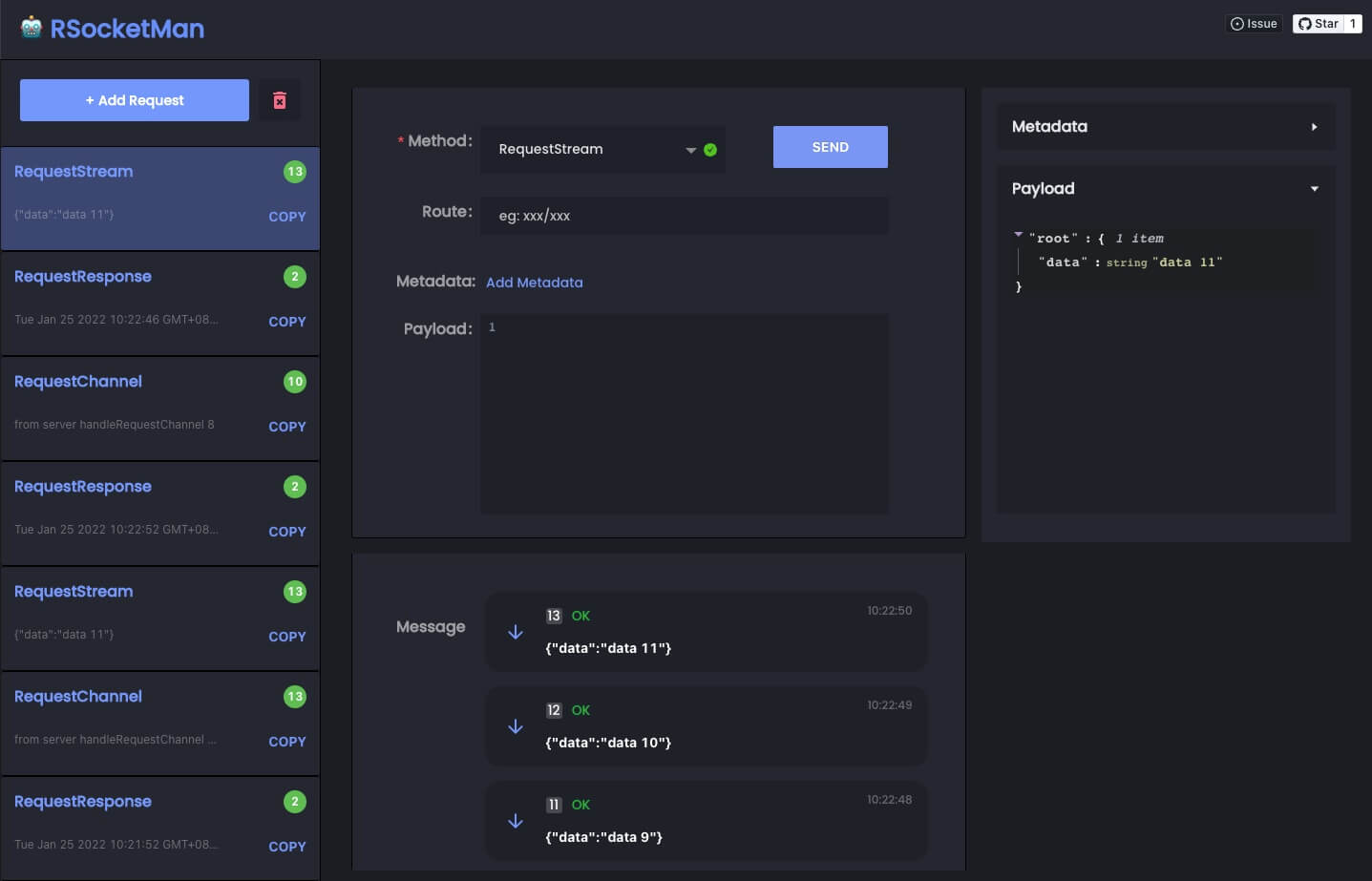Screen dimensions: 1372x881
Task: Click the RSocketMan title text
Action: coord(127,29)
